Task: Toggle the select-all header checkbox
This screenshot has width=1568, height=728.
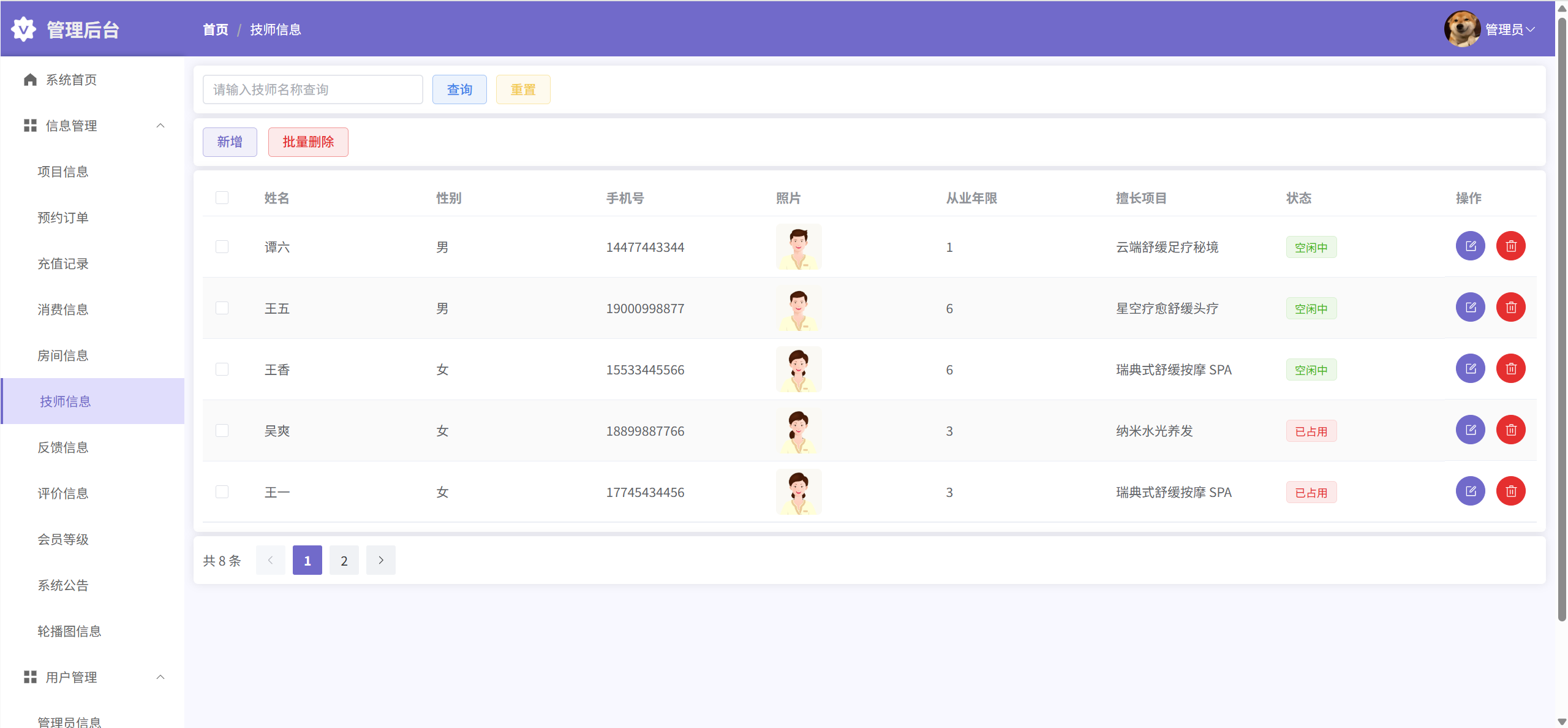Action: tap(222, 197)
